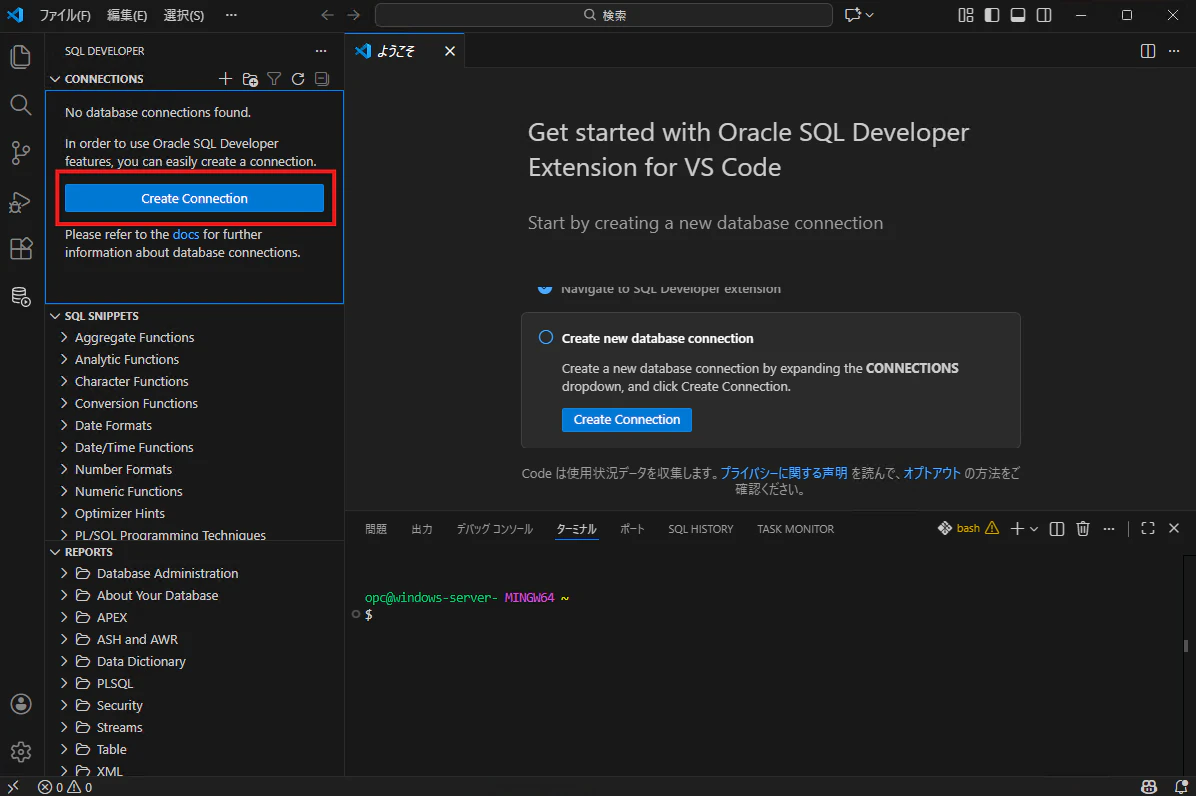Open the Source Control view
The width and height of the screenshot is (1196, 796).
coord(21,153)
